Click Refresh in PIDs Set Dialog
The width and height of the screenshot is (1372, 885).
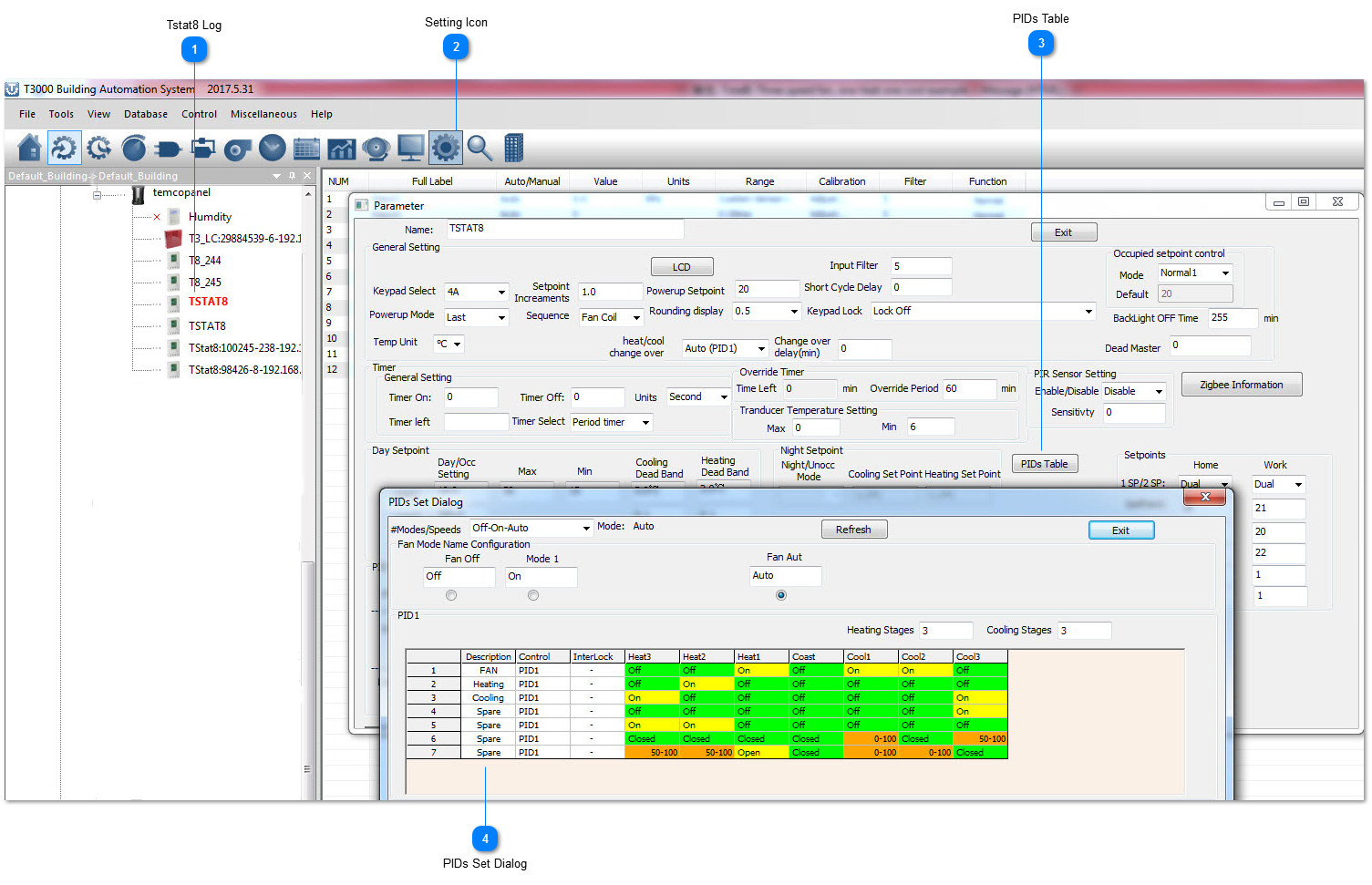tap(853, 530)
